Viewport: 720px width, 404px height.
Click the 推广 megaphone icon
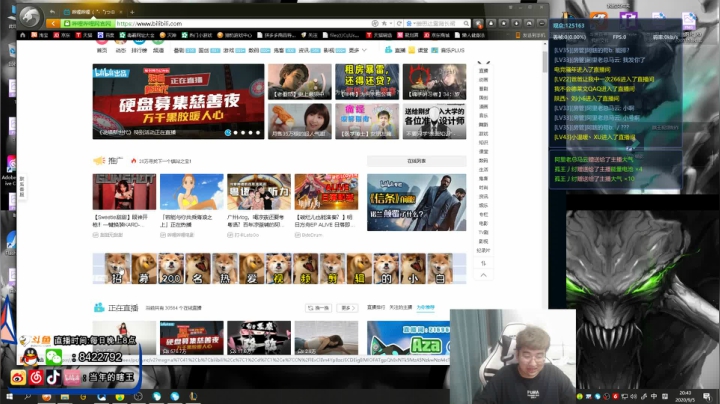pyautogui.click(x=99, y=161)
